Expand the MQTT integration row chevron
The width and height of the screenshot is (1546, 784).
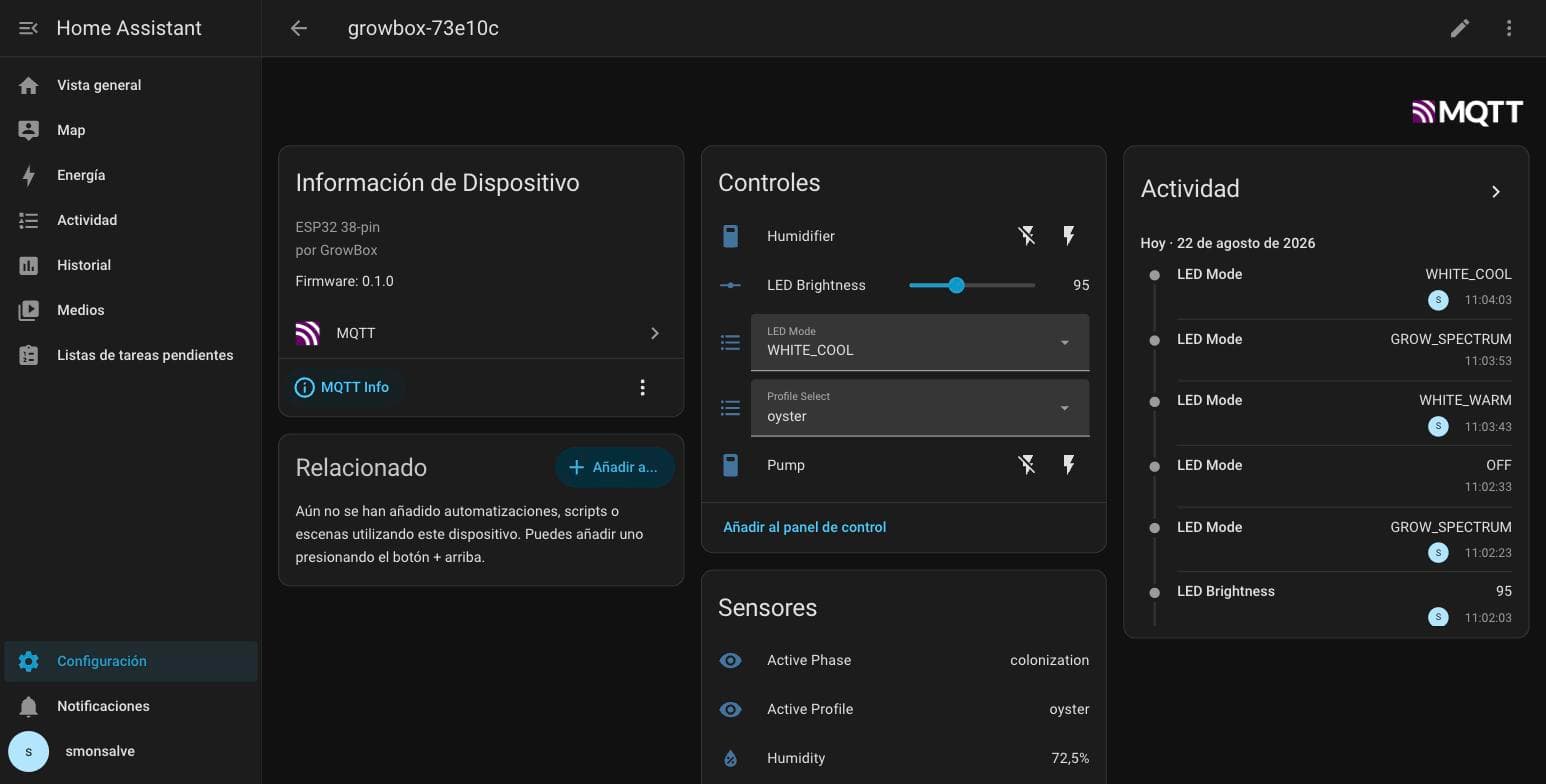(x=655, y=333)
